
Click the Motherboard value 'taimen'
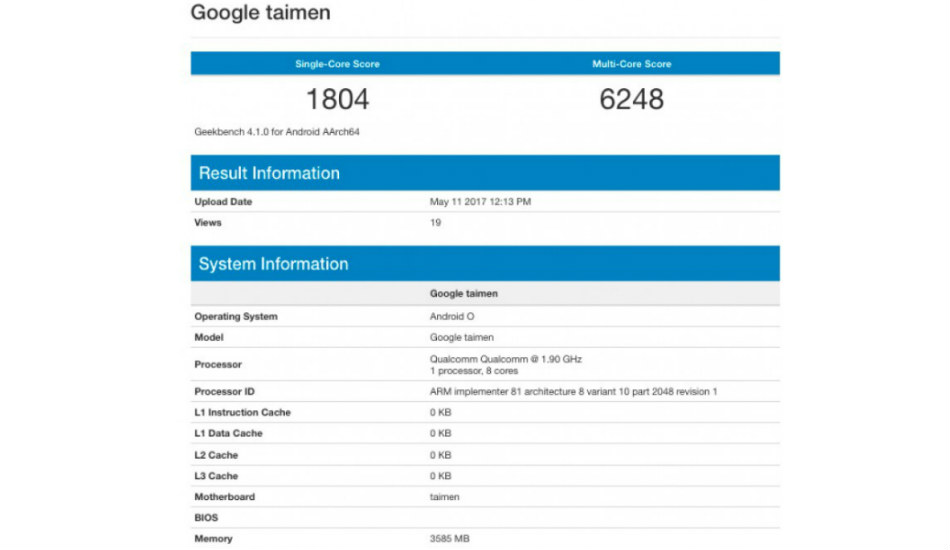coord(445,497)
